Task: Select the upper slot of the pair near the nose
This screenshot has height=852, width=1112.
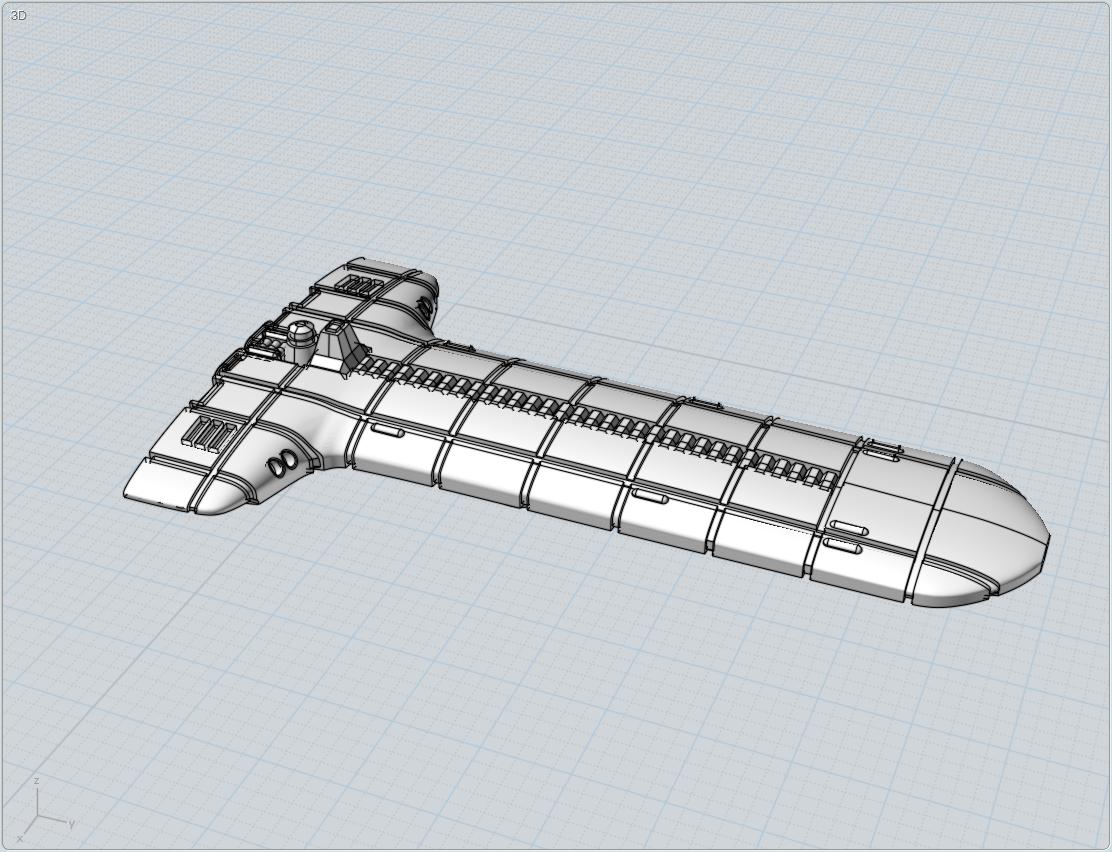Action: pyautogui.click(x=848, y=527)
